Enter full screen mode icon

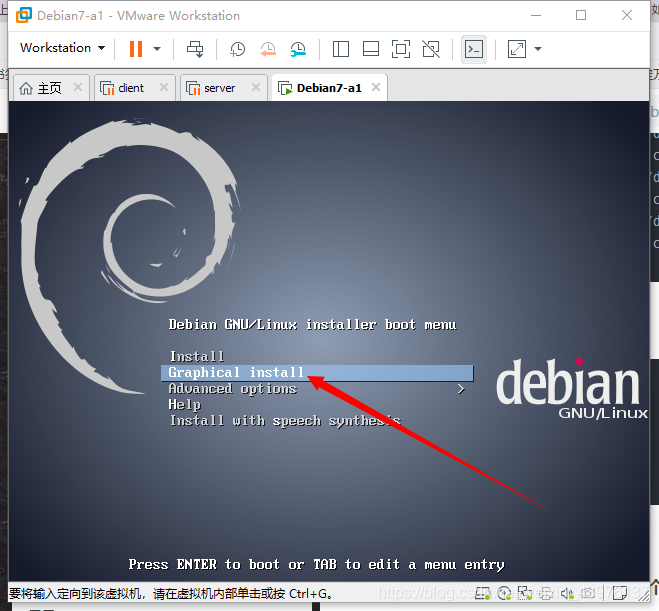tap(401, 49)
